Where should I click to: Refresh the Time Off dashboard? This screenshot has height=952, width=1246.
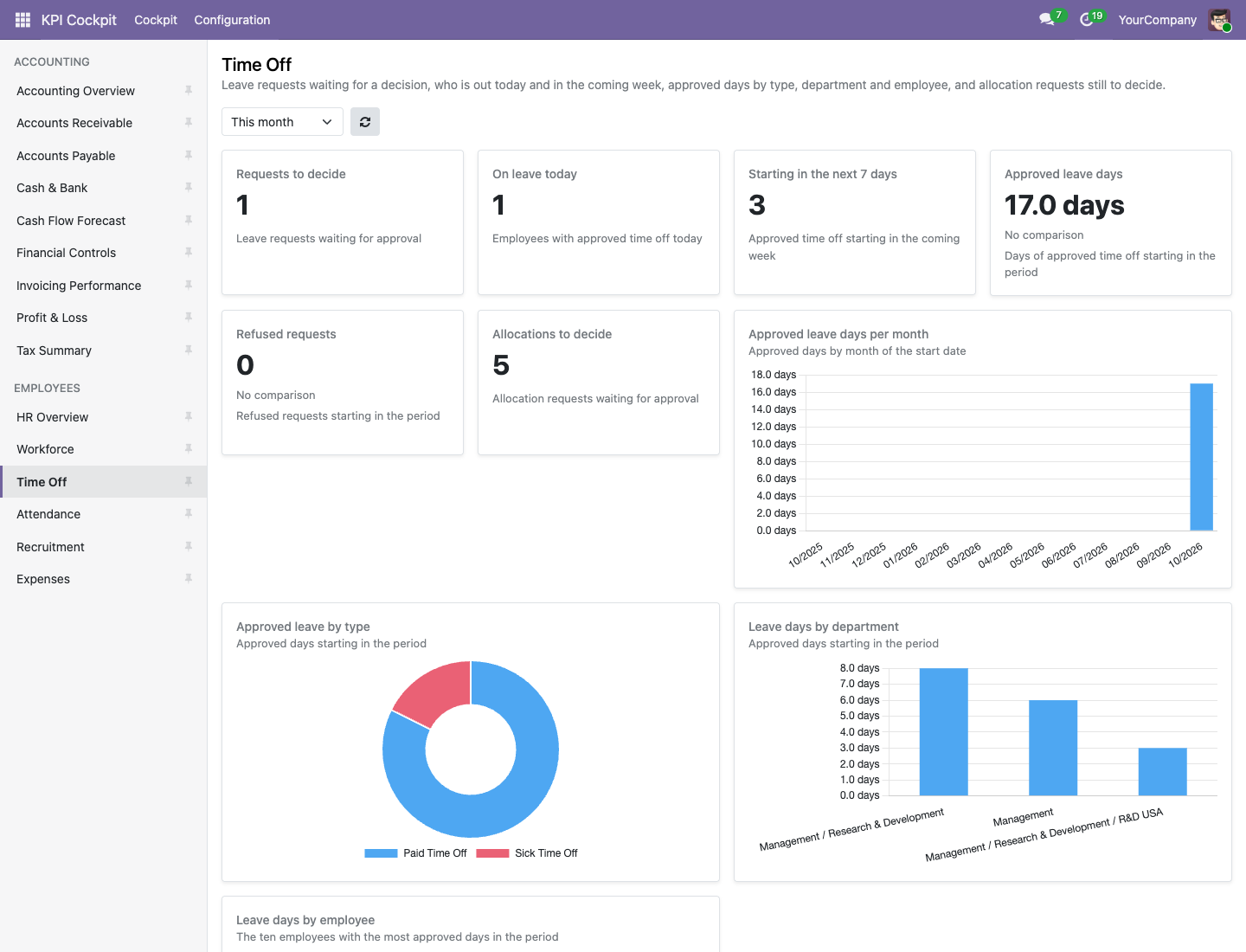(365, 122)
